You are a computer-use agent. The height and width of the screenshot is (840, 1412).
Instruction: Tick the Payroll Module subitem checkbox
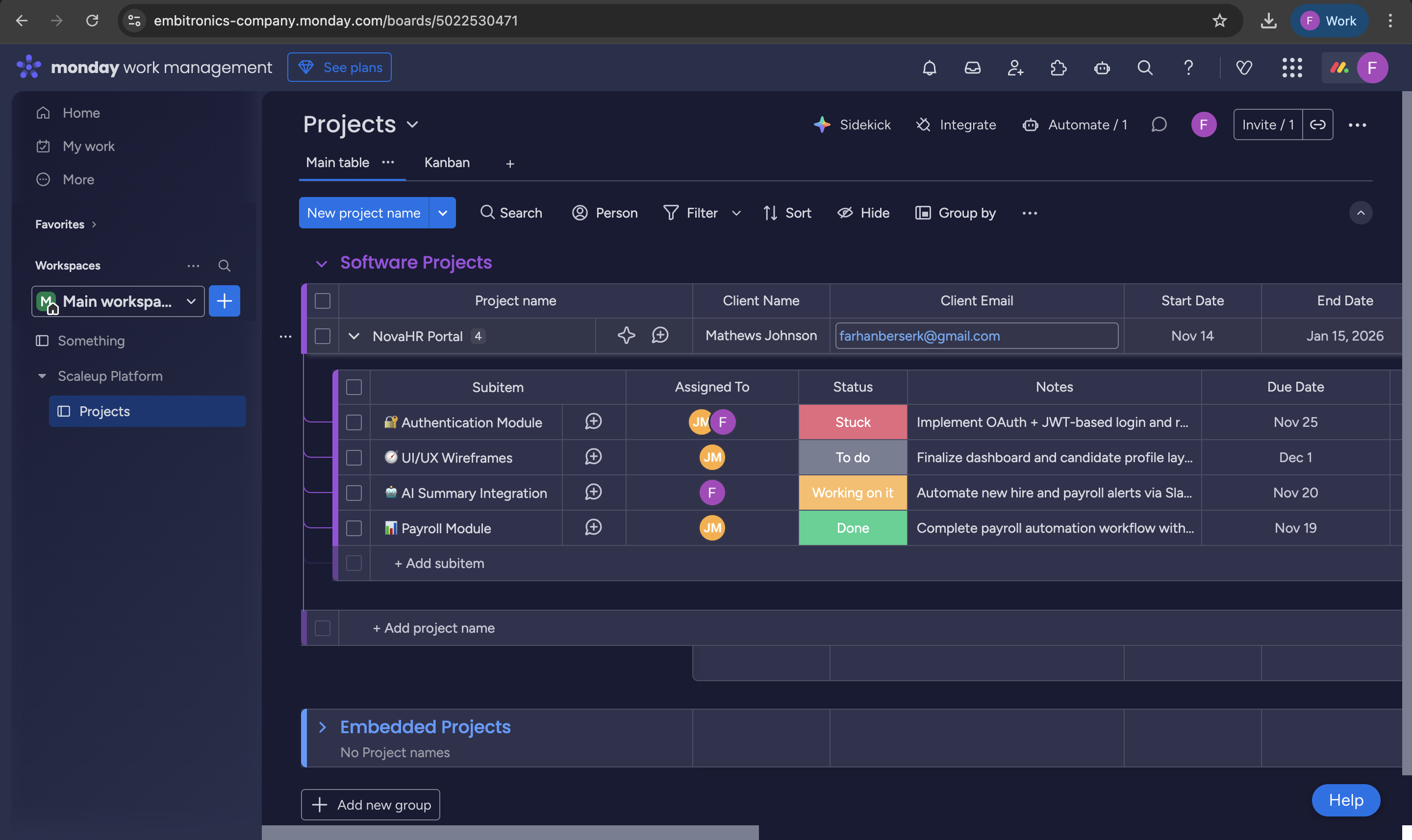pos(354,527)
